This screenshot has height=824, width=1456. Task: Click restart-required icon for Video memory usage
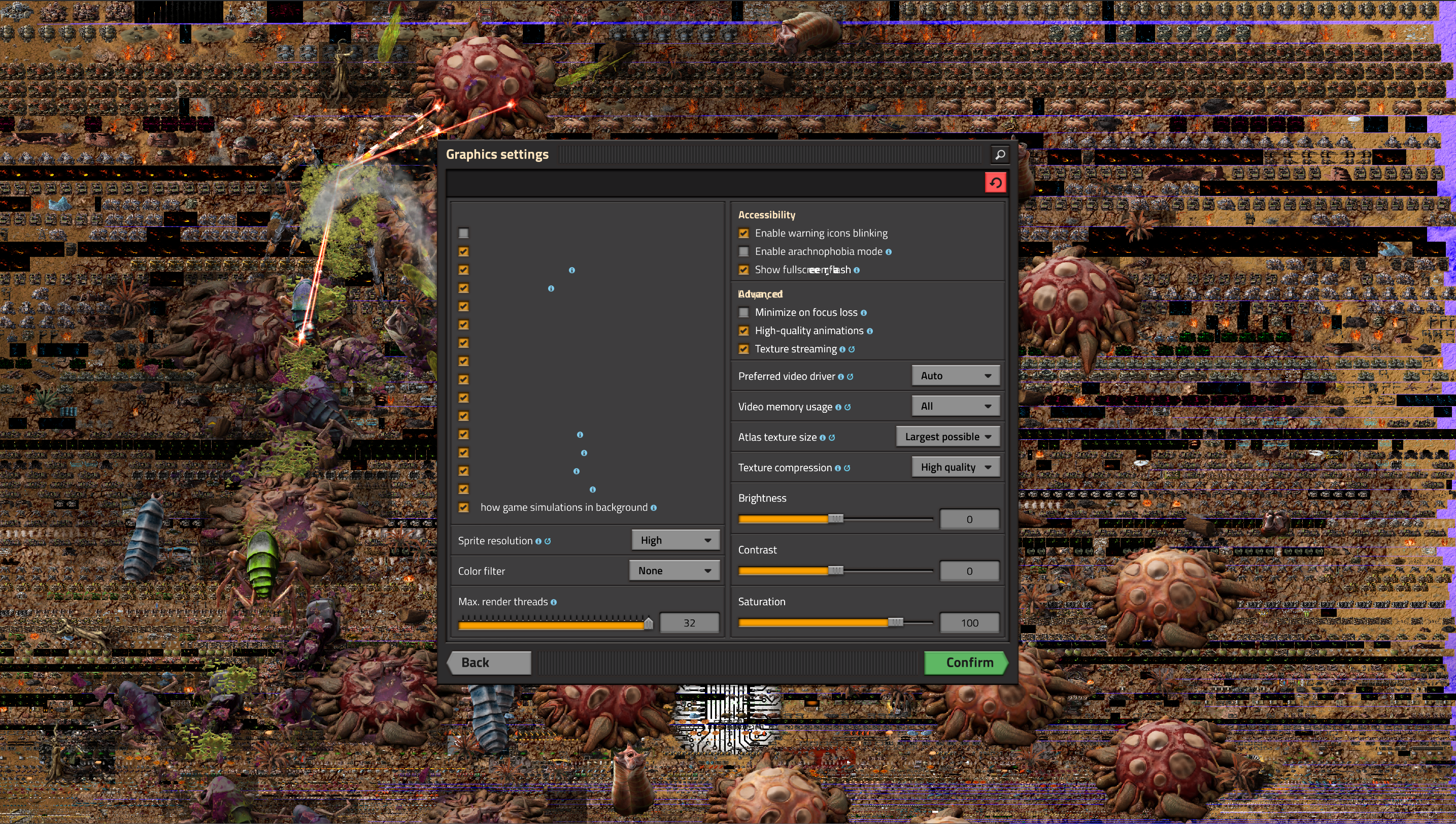click(x=848, y=407)
